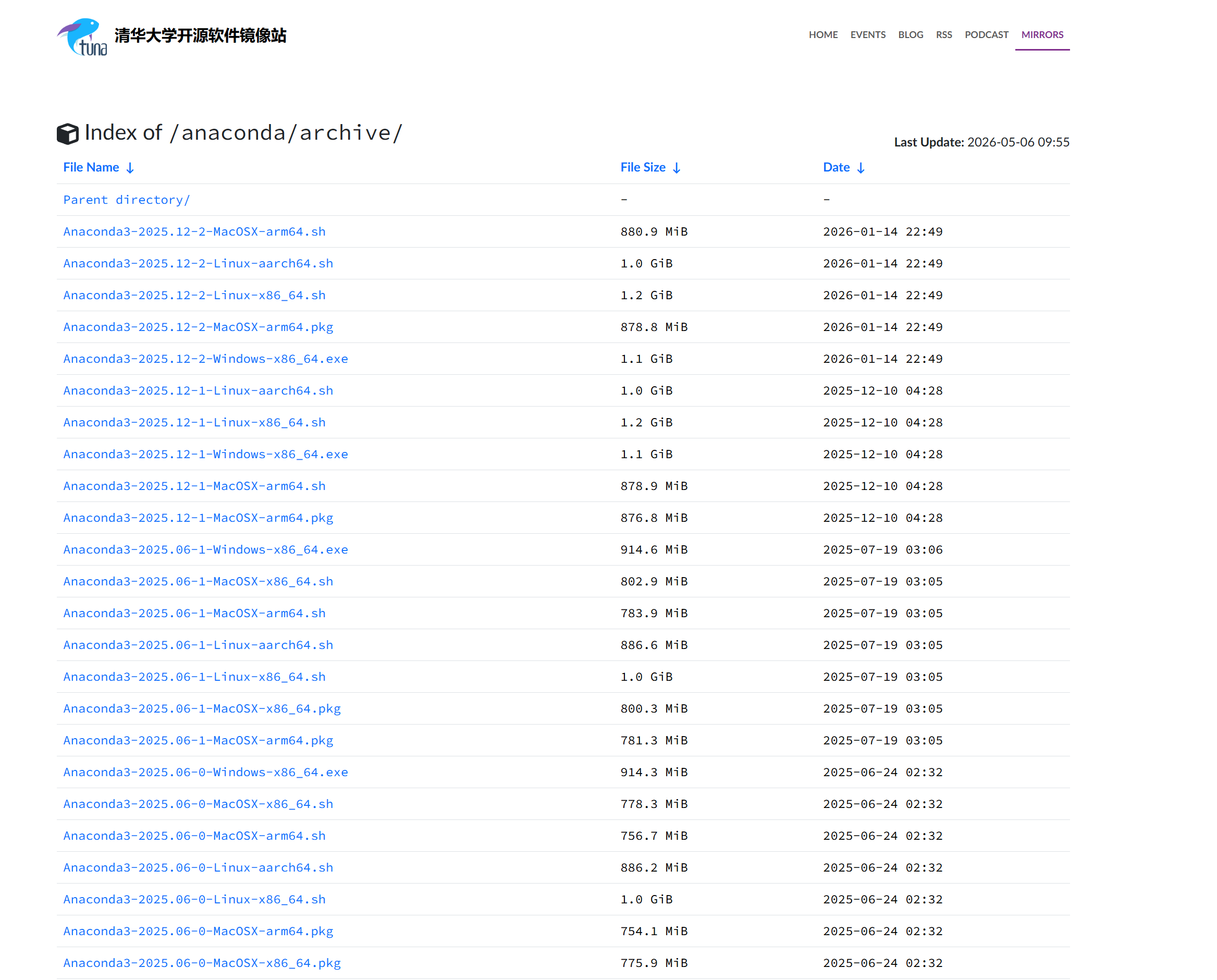This screenshot has width=1217, height=980.
Task: Click the Date column header
Action: pyautogui.click(x=836, y=168)
